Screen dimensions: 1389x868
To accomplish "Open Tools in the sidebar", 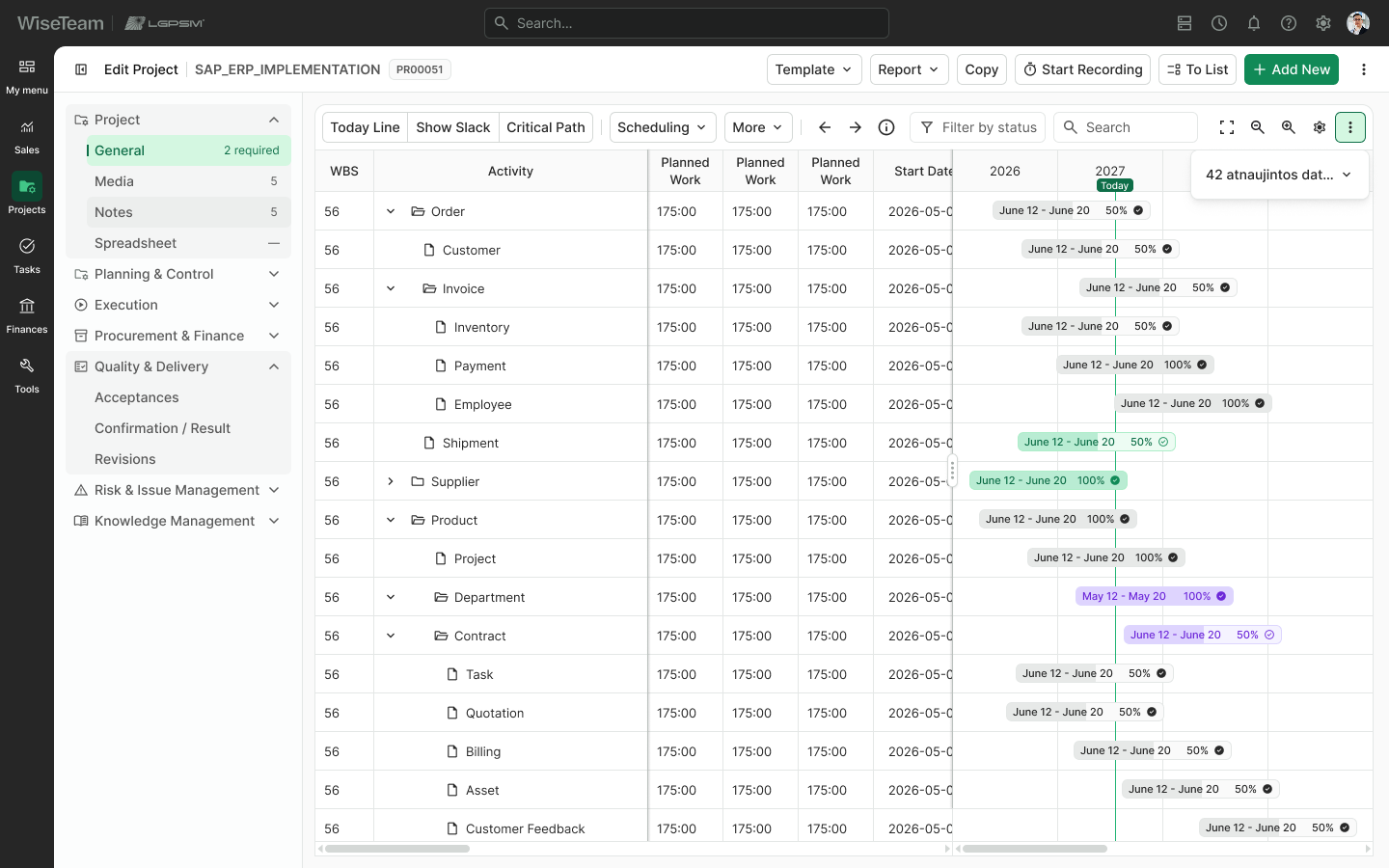I will 27,375.
